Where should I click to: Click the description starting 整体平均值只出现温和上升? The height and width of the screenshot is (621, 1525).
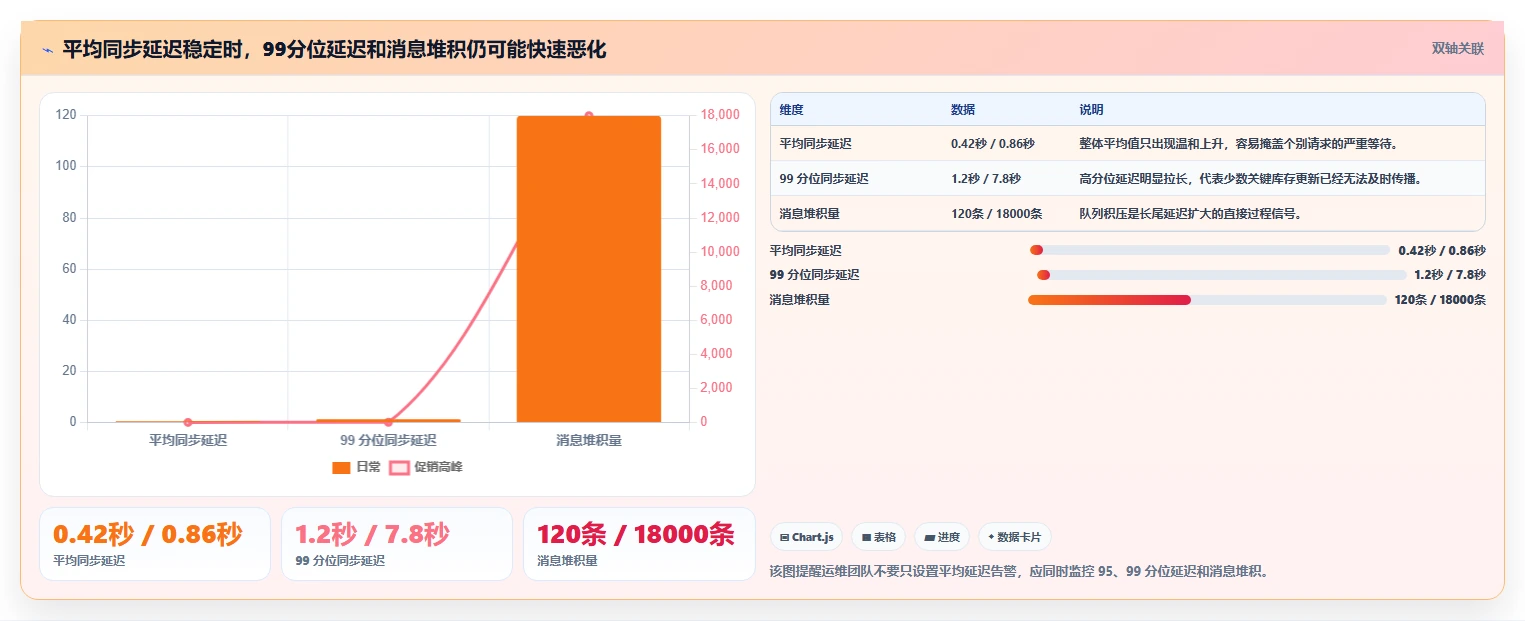pos(1238,144)
